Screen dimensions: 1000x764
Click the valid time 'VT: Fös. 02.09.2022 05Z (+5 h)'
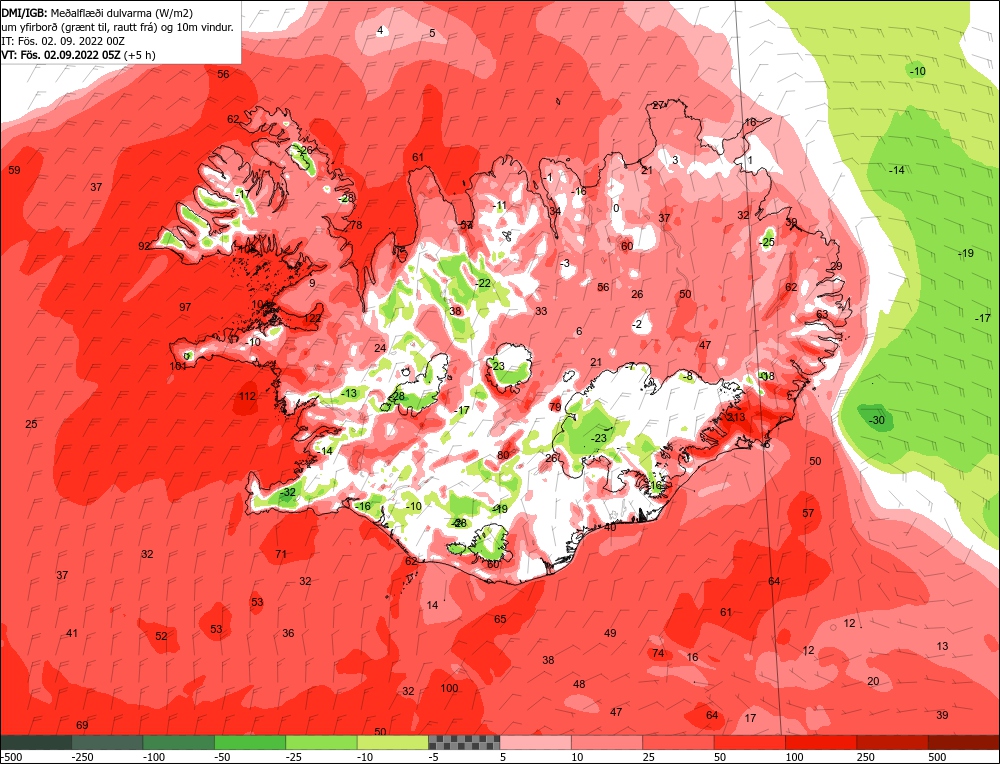point(78,55)
